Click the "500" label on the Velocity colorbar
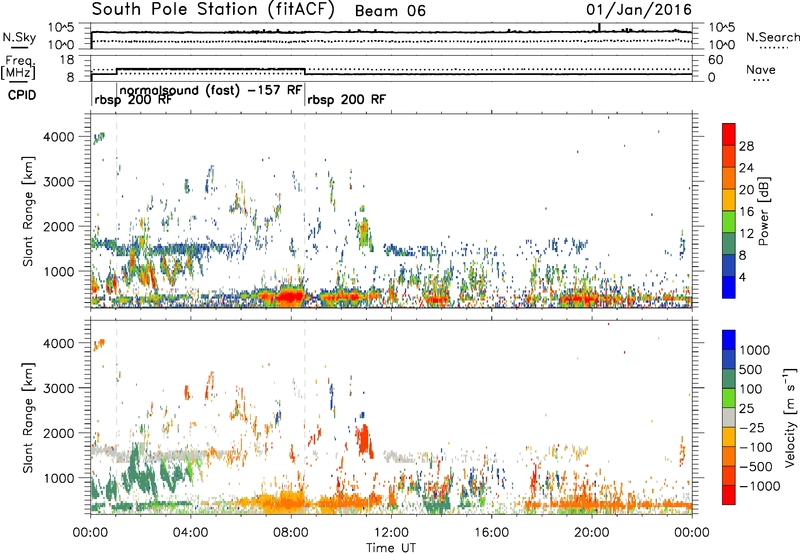 point(751,370)
